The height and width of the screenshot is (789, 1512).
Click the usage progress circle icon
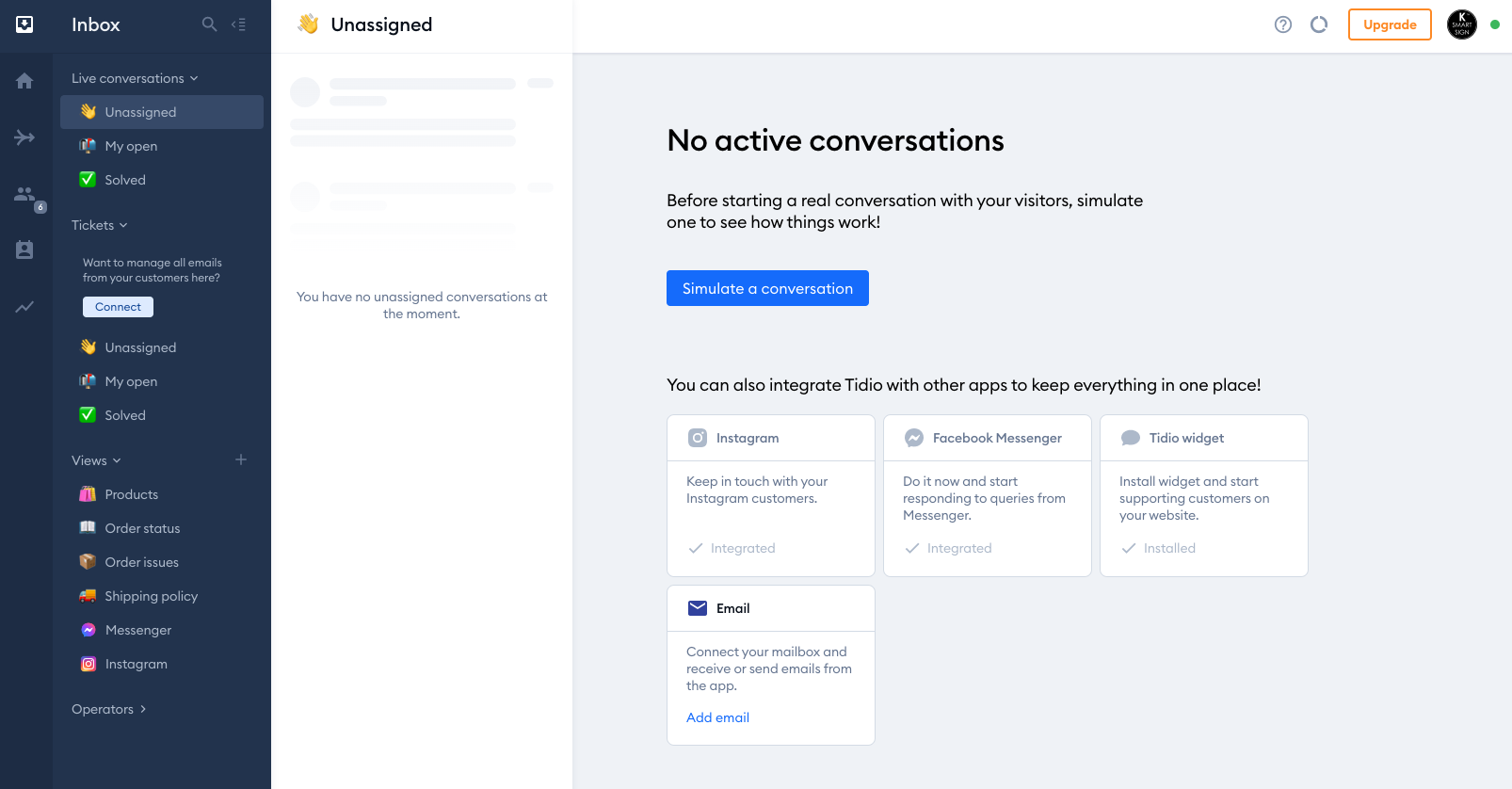coord(1319,24)
